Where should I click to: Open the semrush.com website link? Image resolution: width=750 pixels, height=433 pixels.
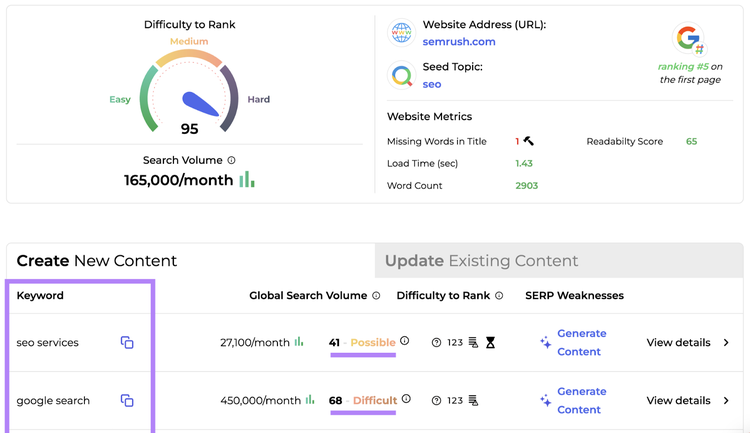[x=459, y=42]
